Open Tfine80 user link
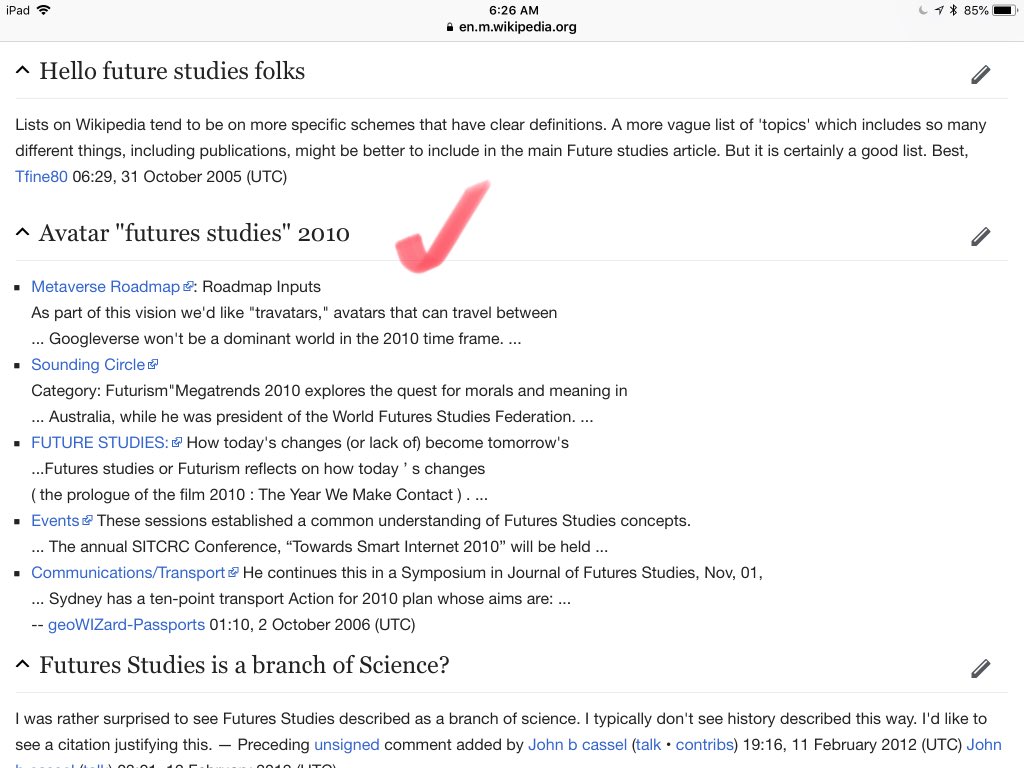1024x768 pixels. coord(41,176)
